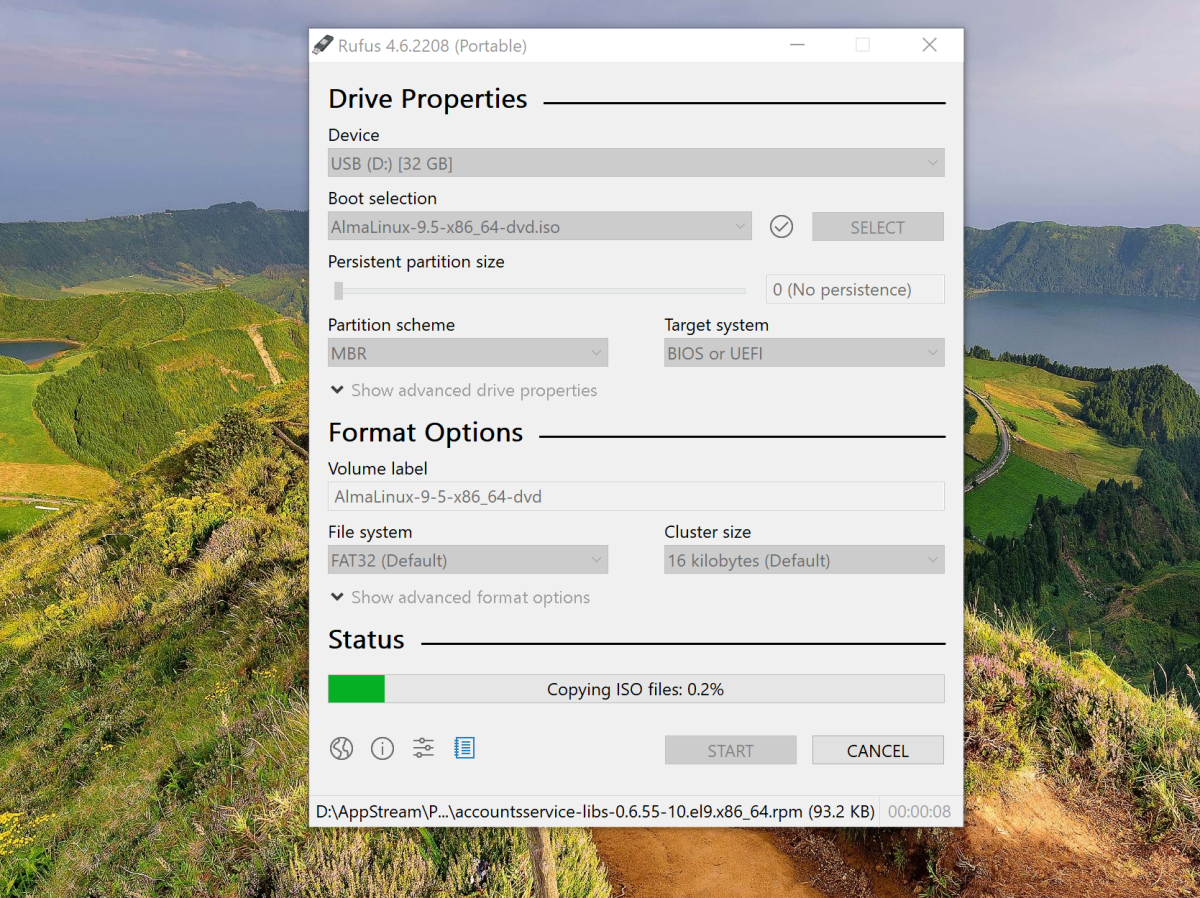
Task: Open the About info icon
Action: pos(382,748)
